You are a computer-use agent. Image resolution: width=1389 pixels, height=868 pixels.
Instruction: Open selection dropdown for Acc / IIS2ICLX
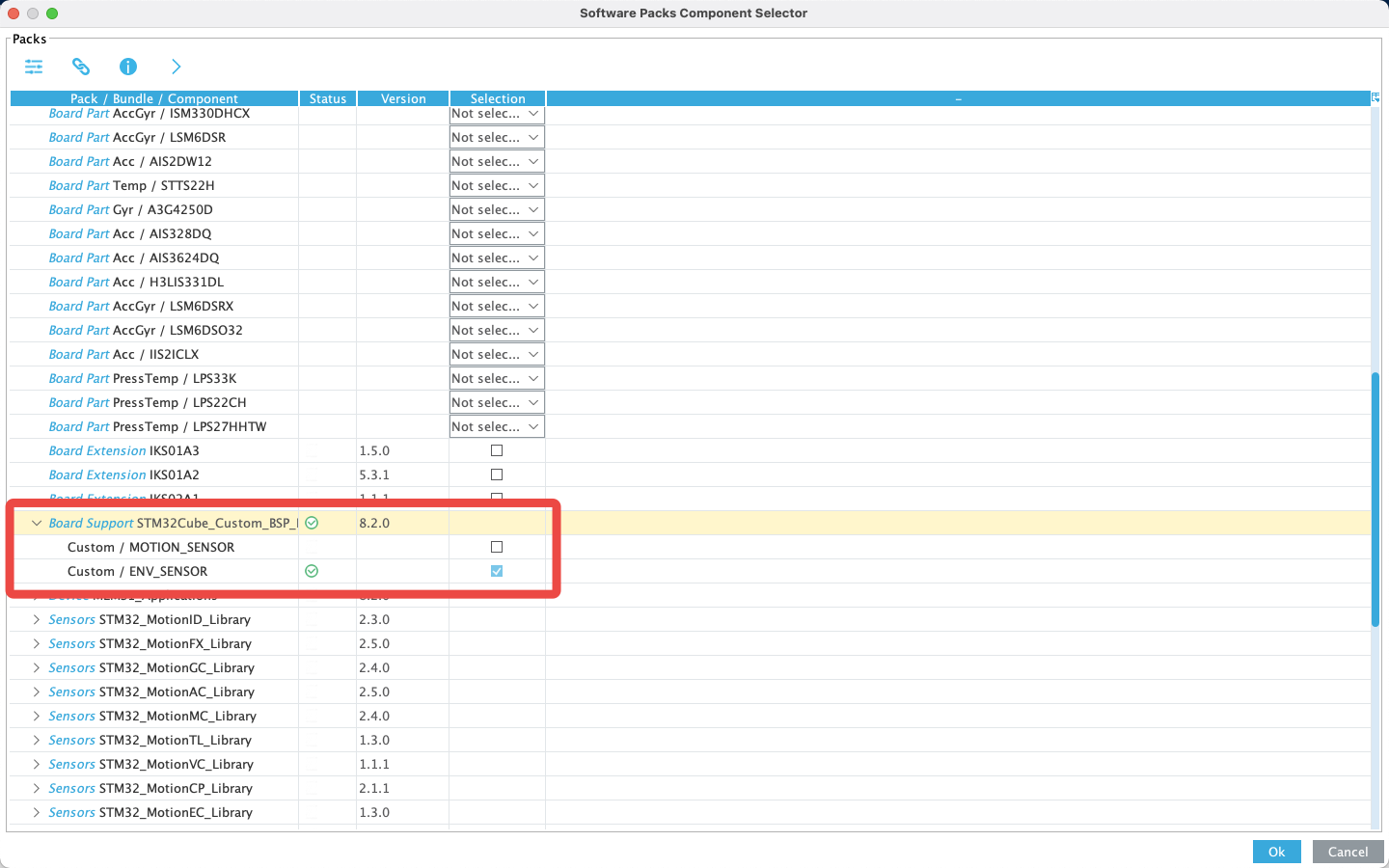point(497,354)
